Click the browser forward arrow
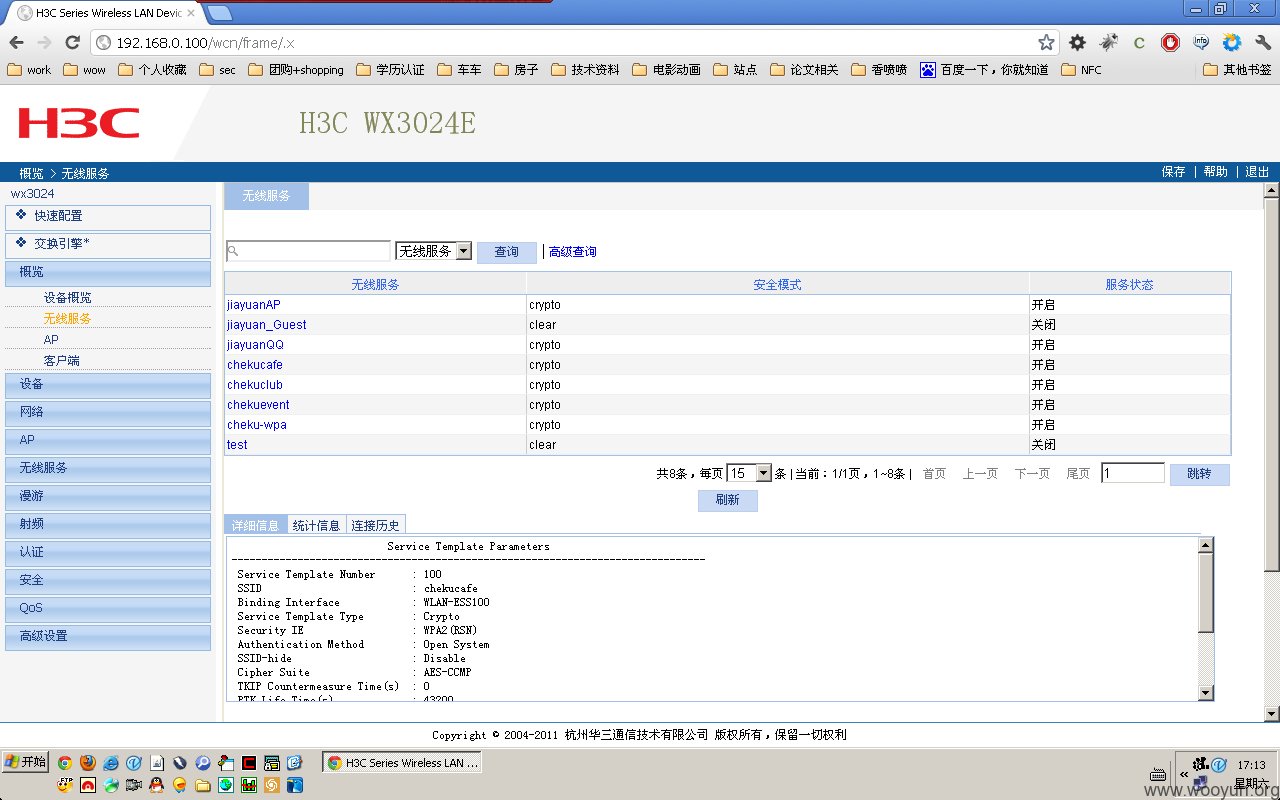 pyautogui.click(x=44, y=42)
